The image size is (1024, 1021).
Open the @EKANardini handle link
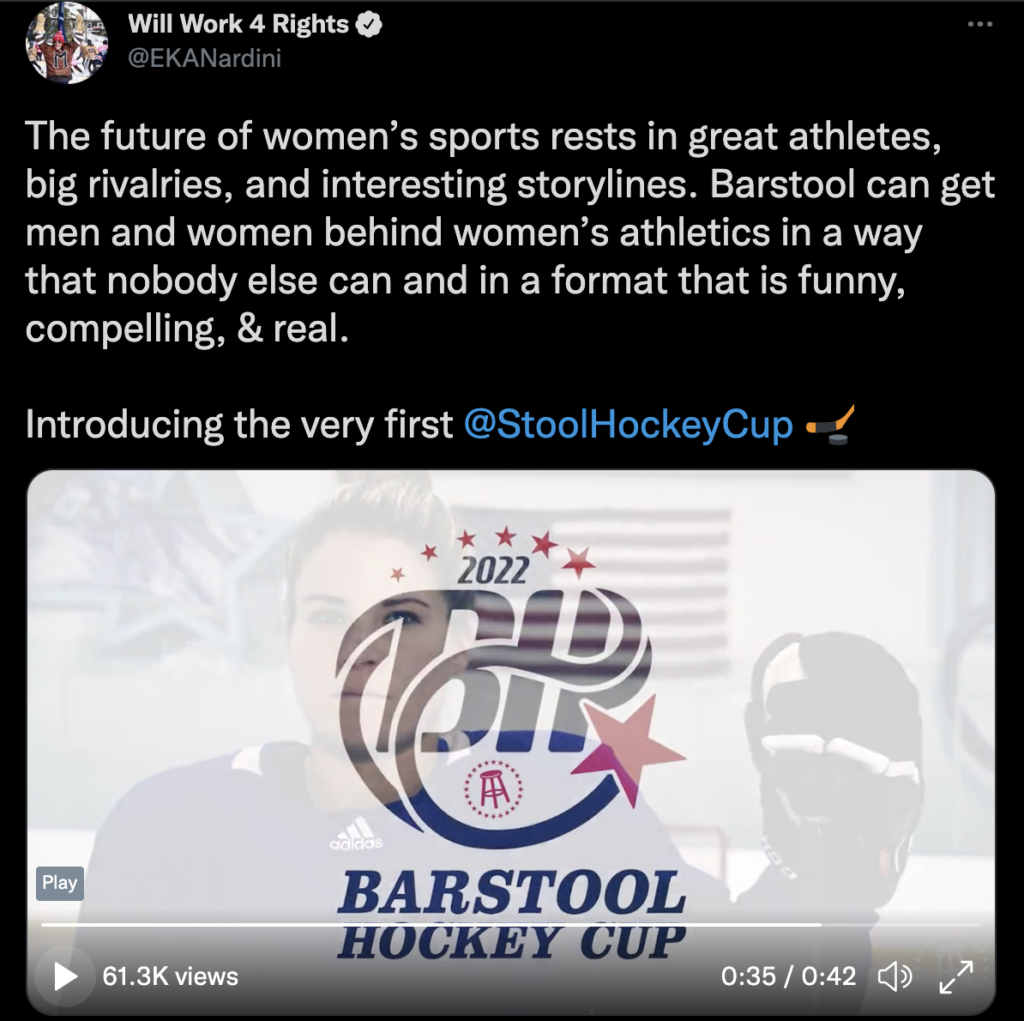click(204, 58)
